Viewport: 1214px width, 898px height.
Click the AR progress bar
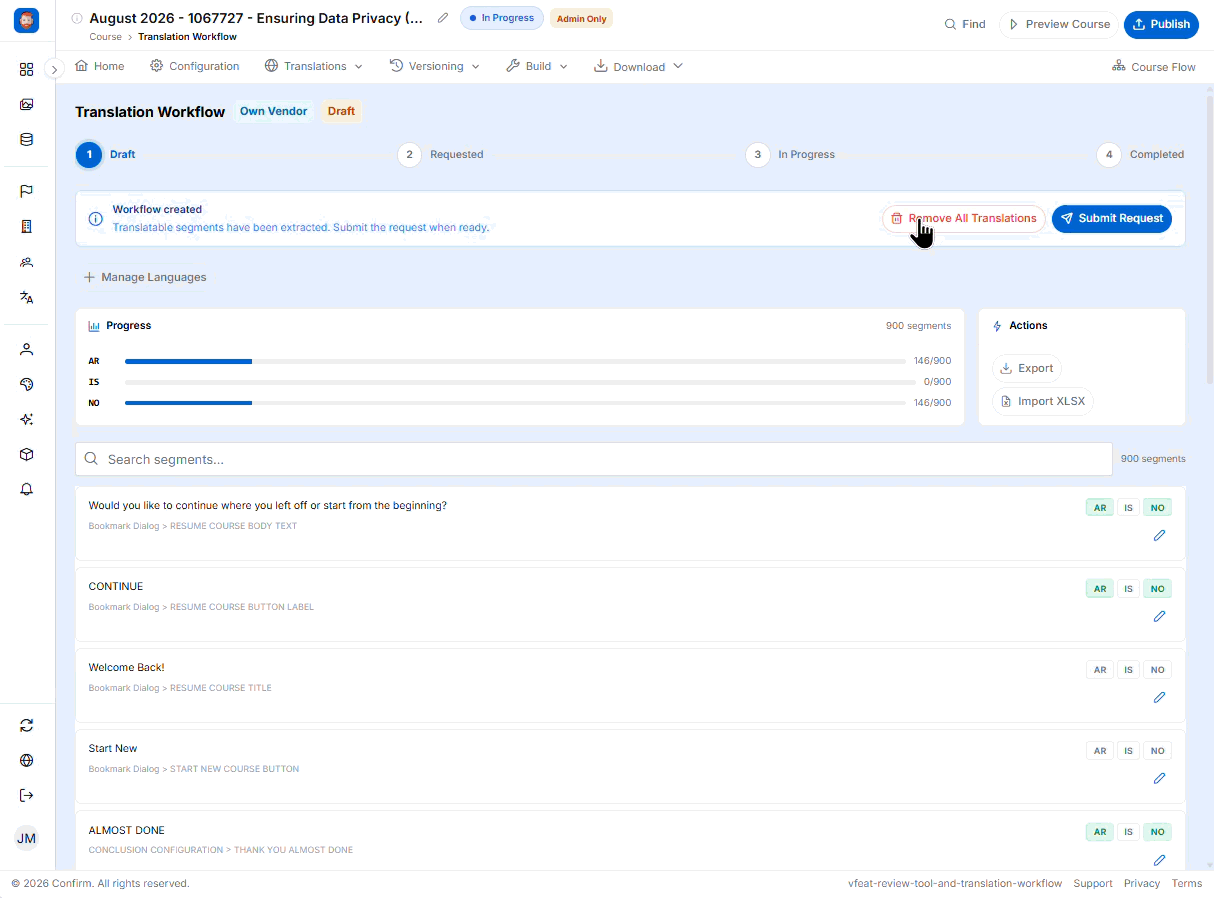(x=515, y=361)
